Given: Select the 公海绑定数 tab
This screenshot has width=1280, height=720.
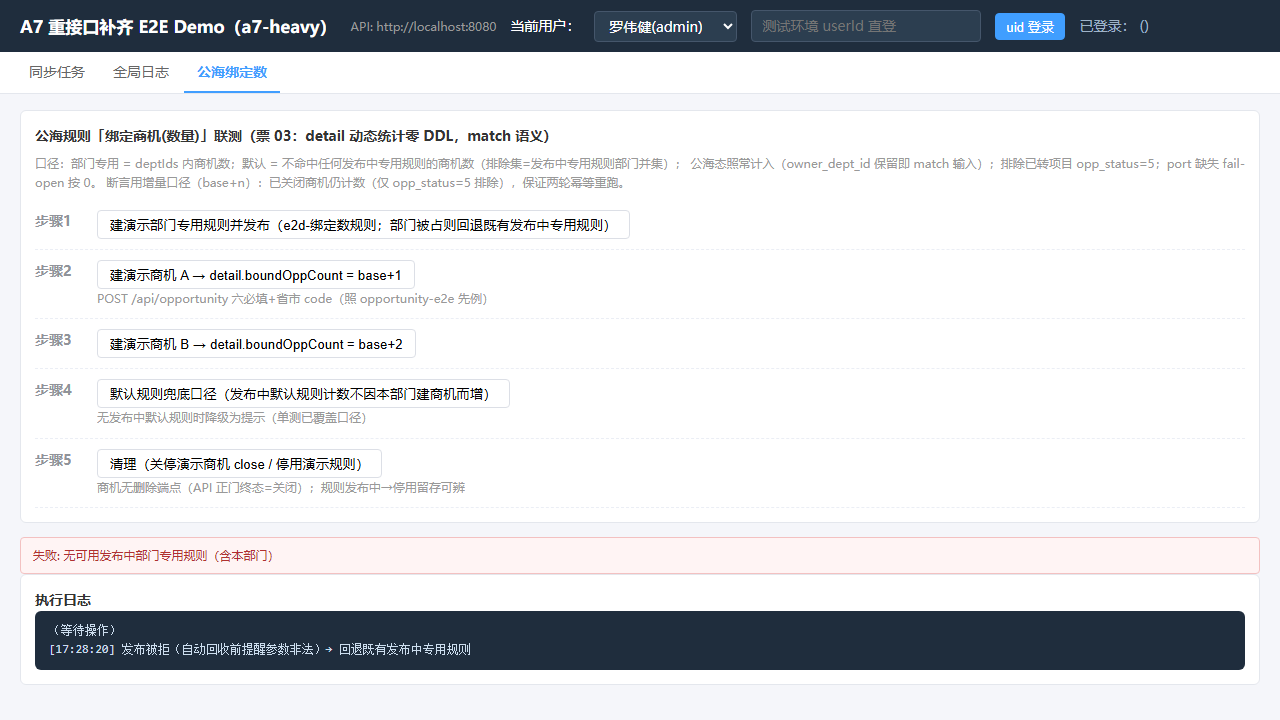Looking at the screenshot, I should pos(232,72).
